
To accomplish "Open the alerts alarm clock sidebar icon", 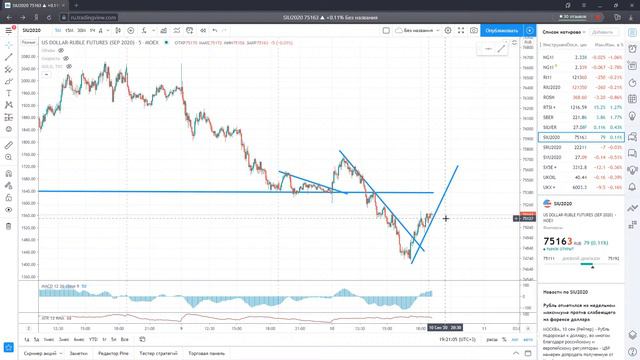I will (x=632, y=49).
